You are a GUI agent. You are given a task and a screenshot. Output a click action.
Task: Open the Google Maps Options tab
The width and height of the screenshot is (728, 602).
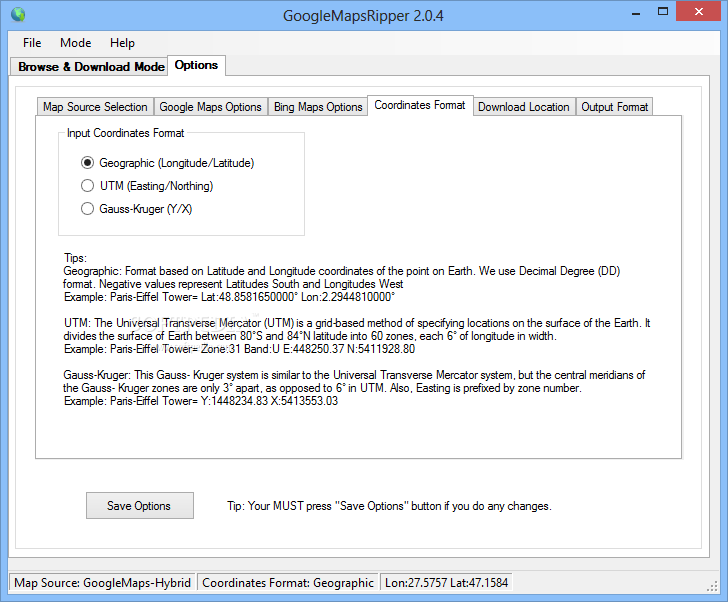pos(210,107)
